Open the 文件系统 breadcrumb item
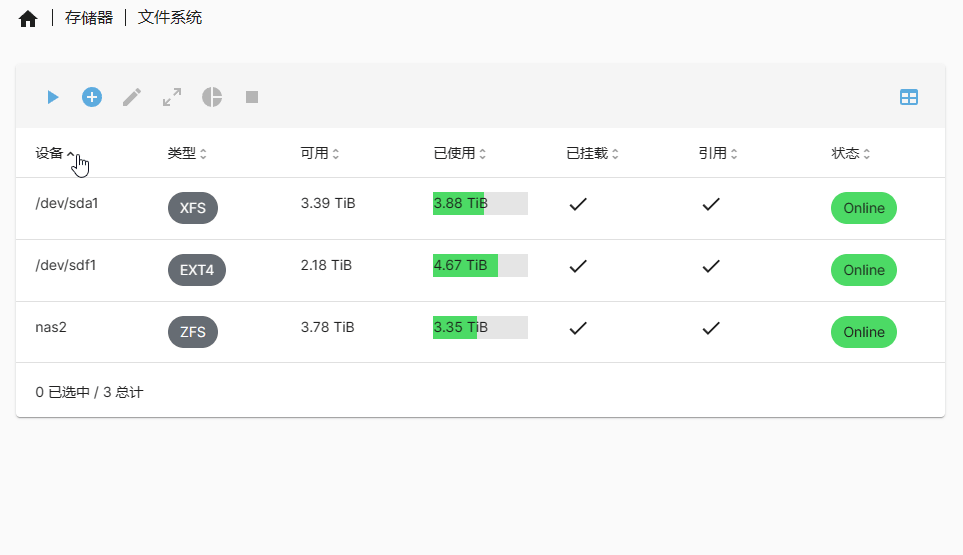The height and width of the screenshot is (555, 963). (170, 18)
